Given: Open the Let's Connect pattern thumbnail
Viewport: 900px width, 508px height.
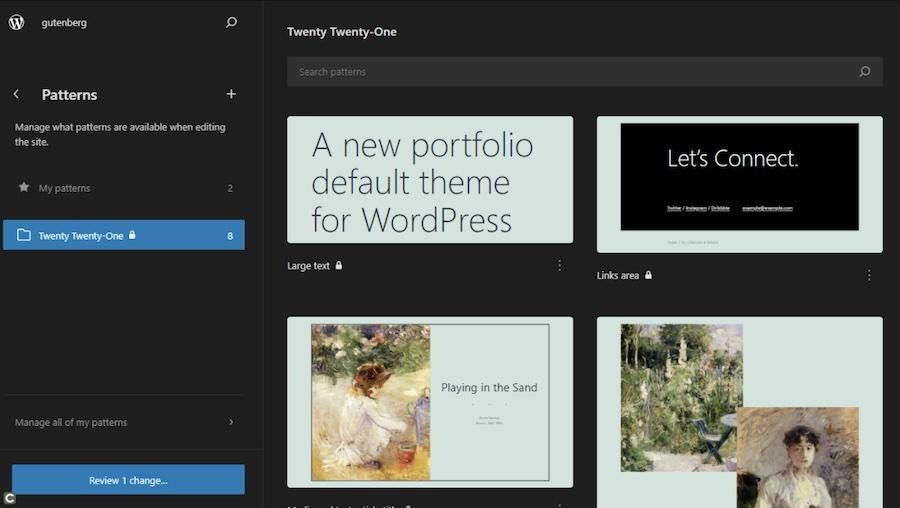Looking at the screenshot, I should pyautogui.click(x=739, y=184).
